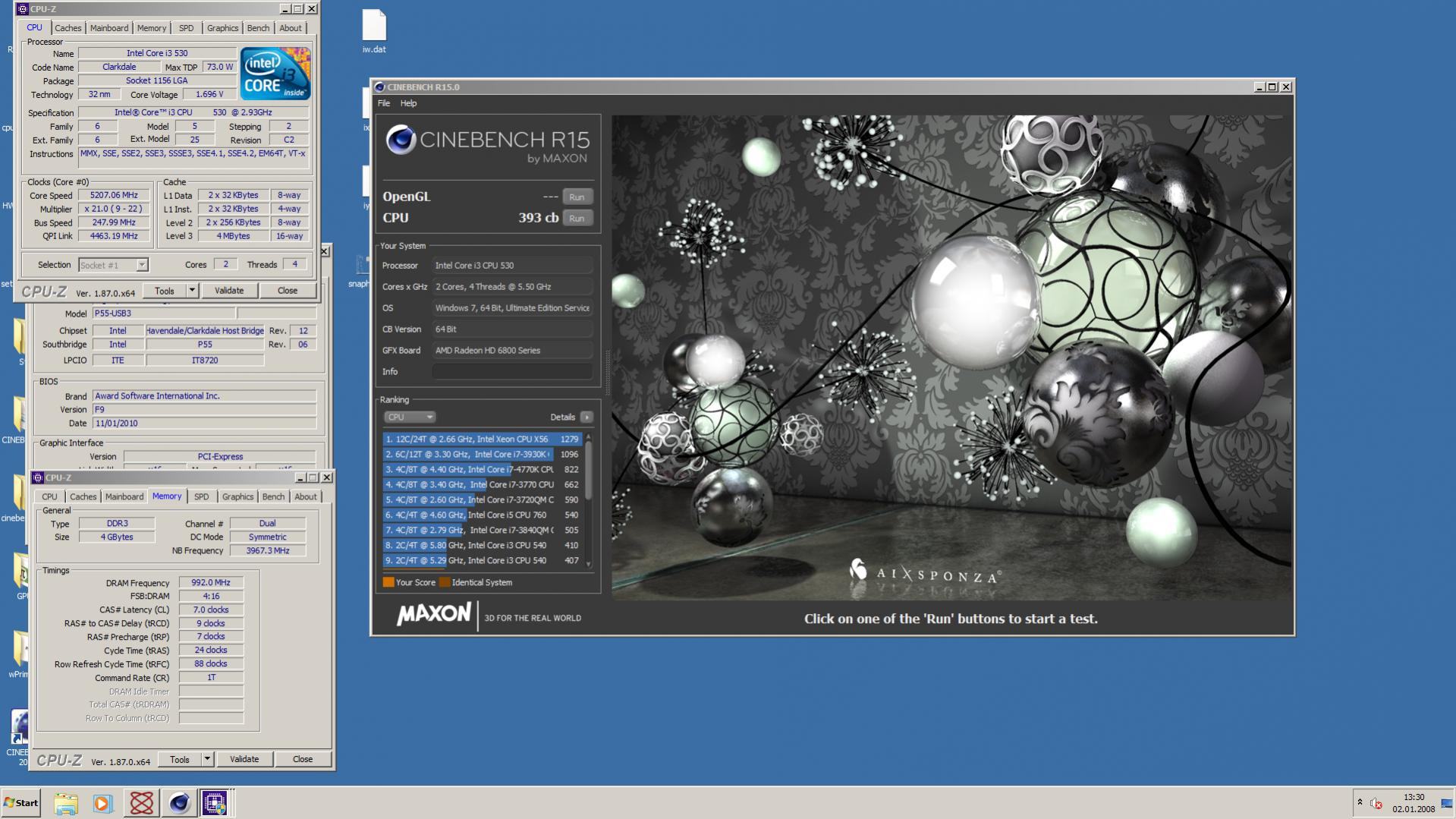Click the Cinebench icon in its title bar
1456x819 pixels.
click(x=379, y=87)
